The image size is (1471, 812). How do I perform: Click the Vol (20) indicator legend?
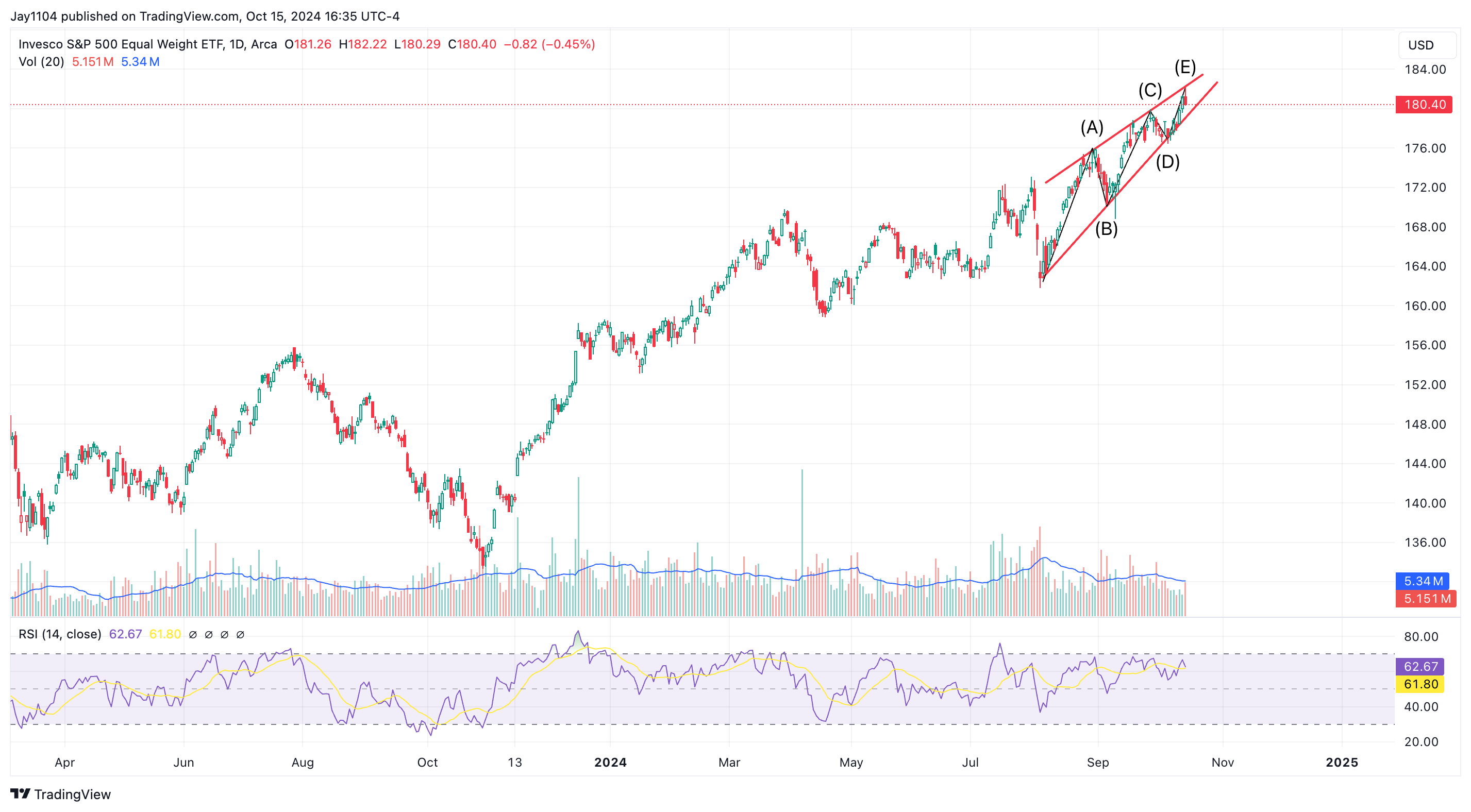[x=41, y=62]
